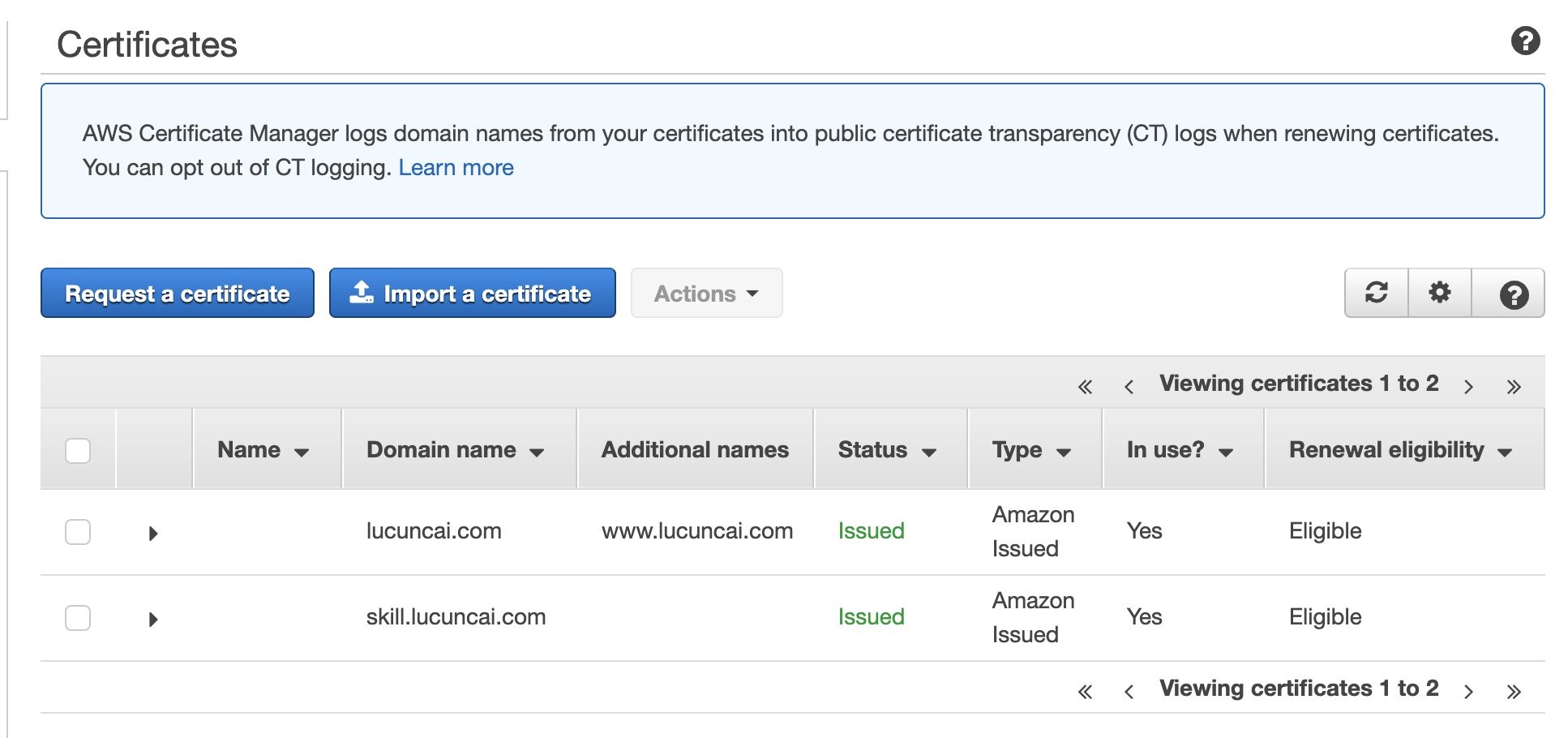Sort by the Status column header
This screenshot has height=738, width=1568.
point(886,450)
